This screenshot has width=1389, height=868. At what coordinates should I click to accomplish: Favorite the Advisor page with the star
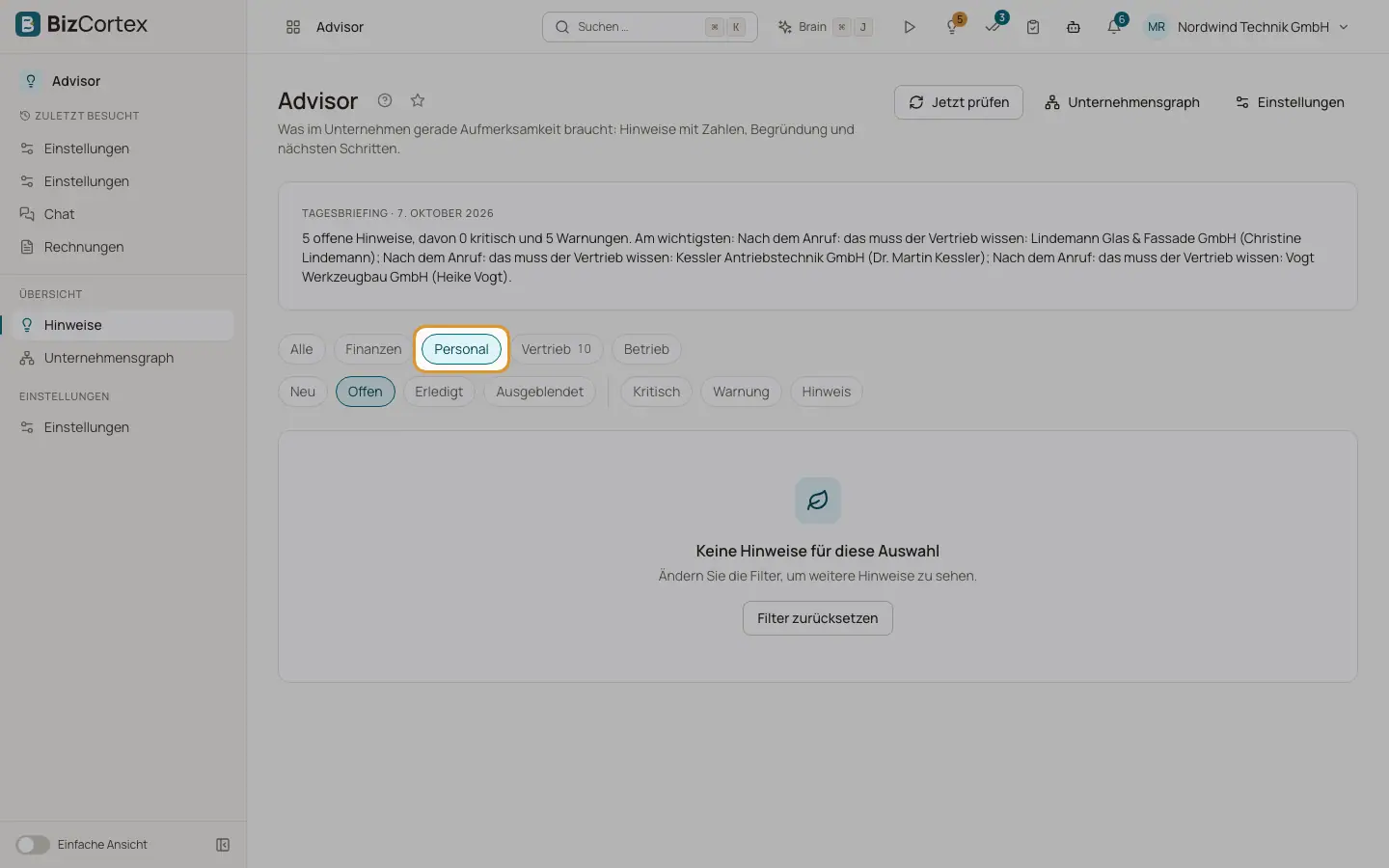tap(418, 100)
